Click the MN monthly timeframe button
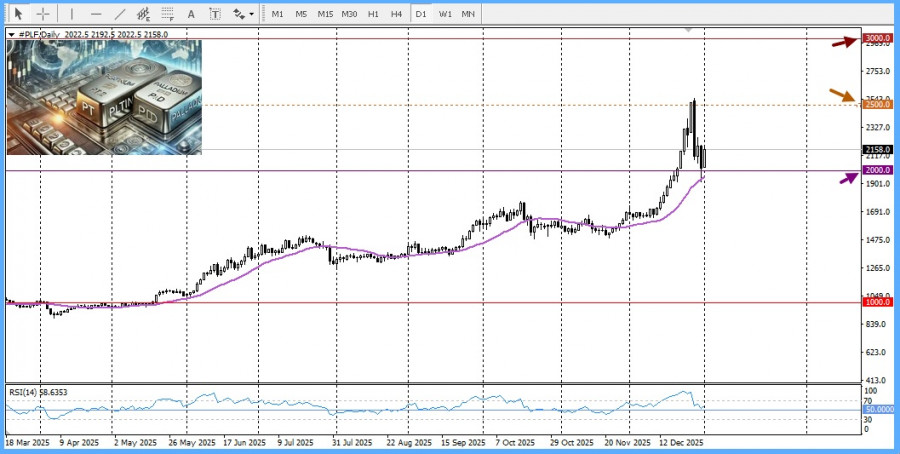Image resolution: width=900 pixels, height=454 pixels. [x=468, y=14]
